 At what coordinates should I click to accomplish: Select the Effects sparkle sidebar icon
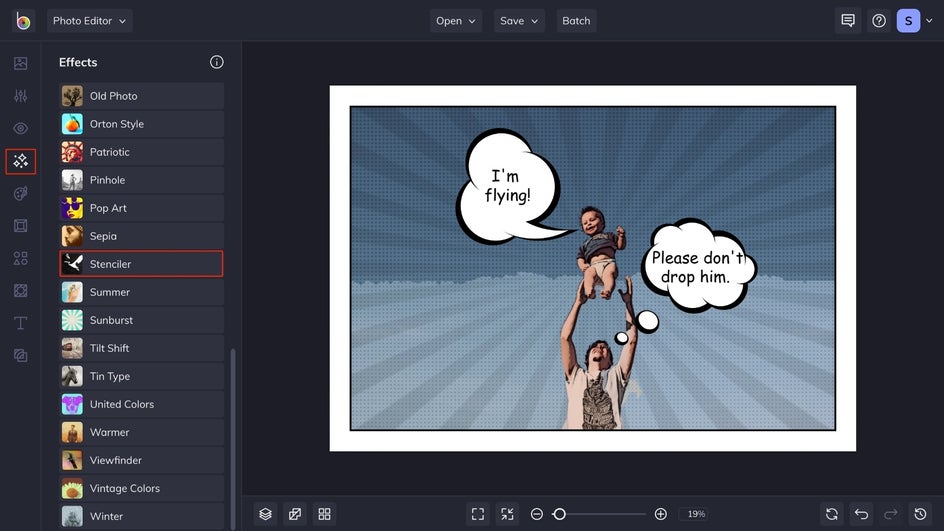pyautogui.click(x=20, y=161)
